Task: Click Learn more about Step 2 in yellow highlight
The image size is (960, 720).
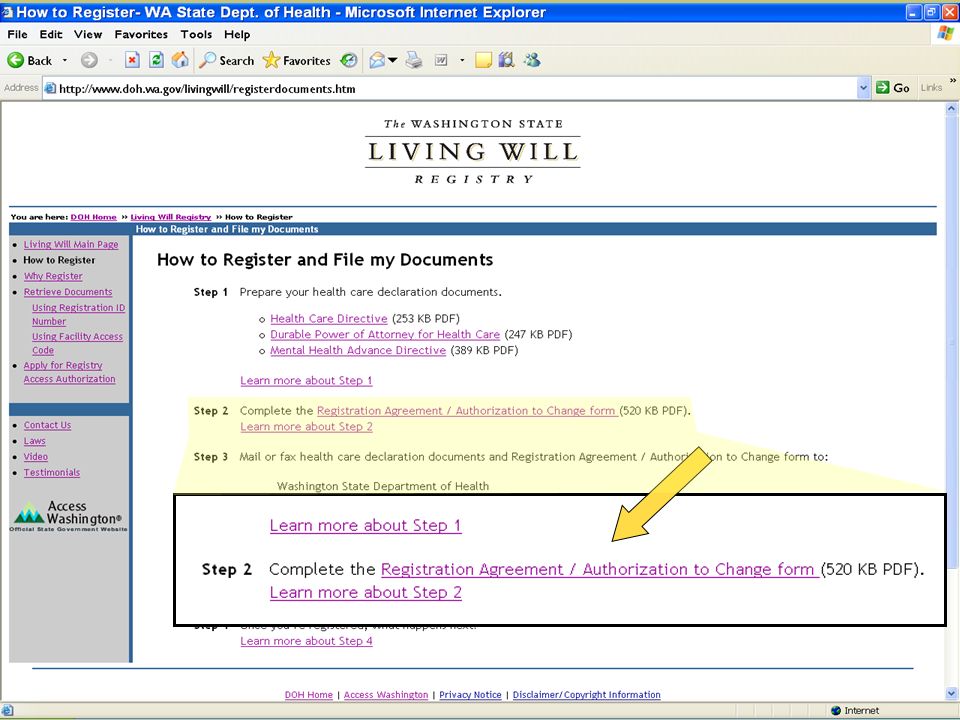Action: (x=306, y=427)
